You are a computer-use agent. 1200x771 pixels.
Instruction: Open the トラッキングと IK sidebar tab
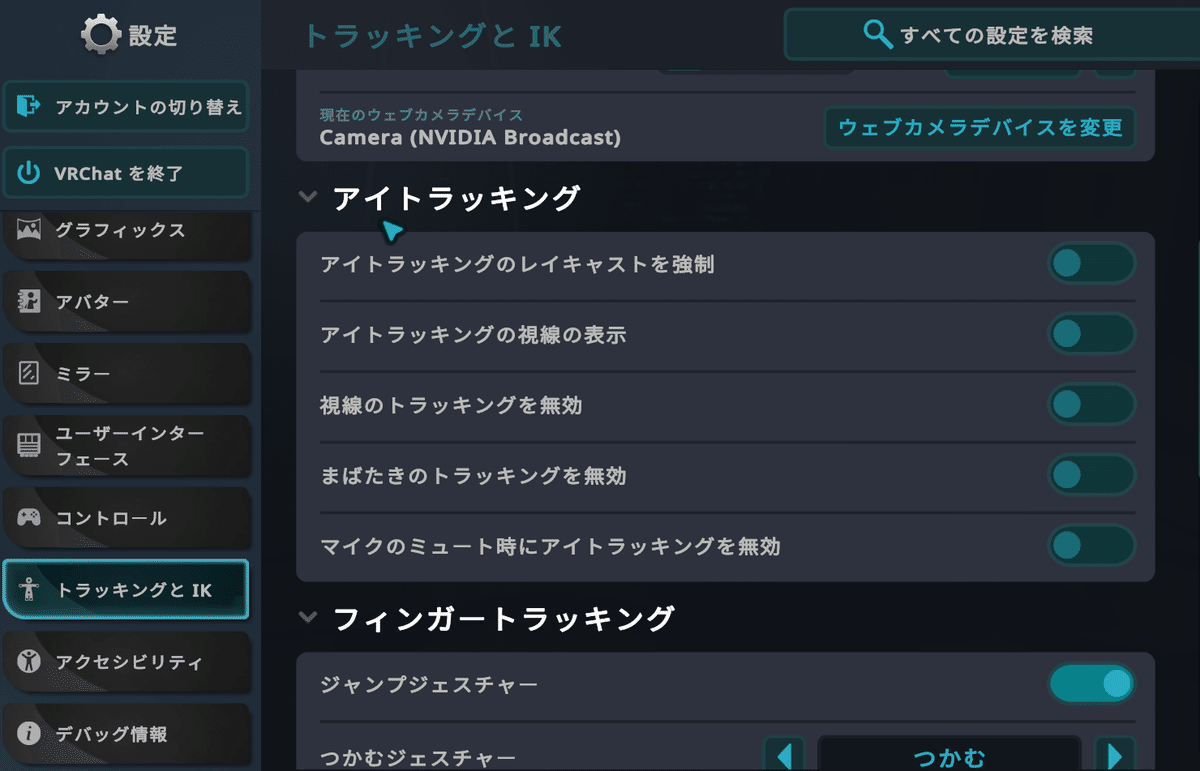(126, 590)
